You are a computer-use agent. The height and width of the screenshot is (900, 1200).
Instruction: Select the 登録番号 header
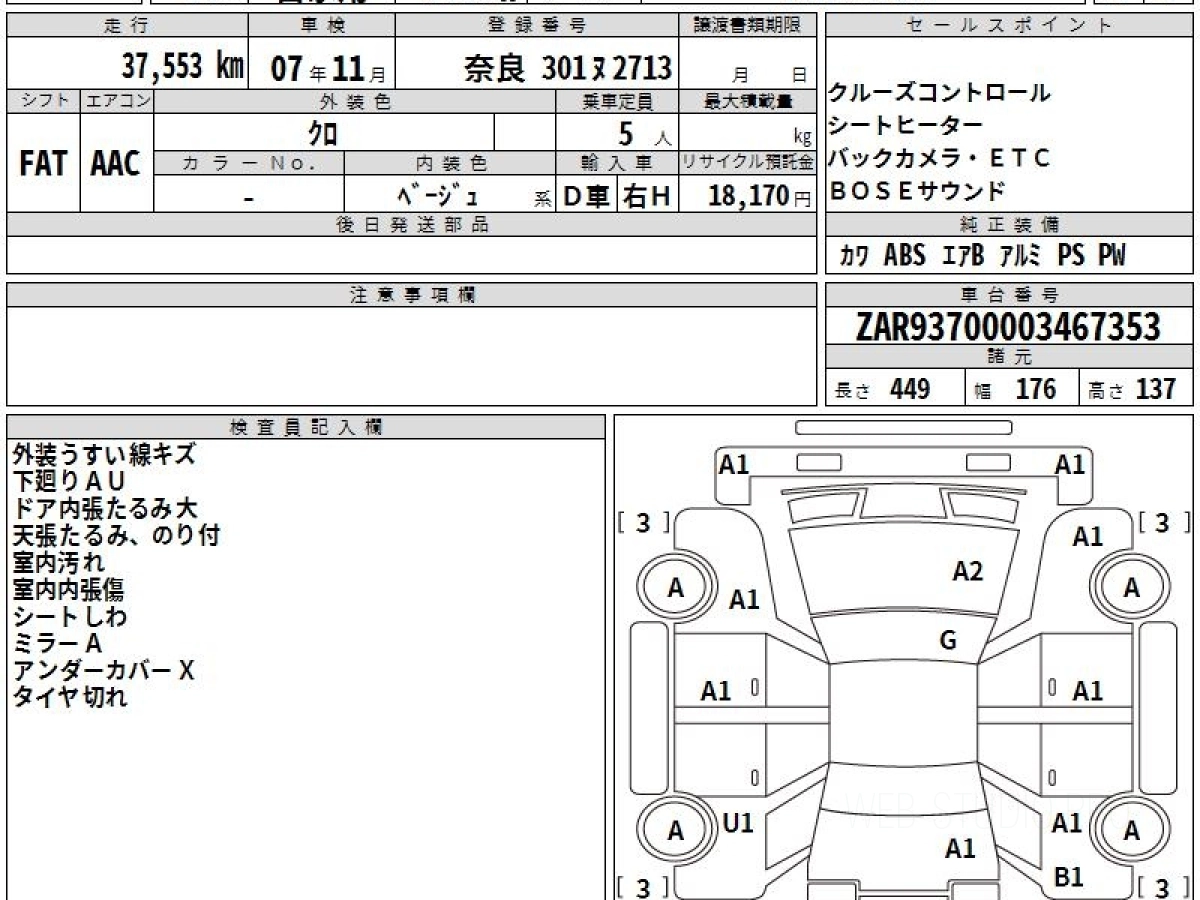pos(537,27)
